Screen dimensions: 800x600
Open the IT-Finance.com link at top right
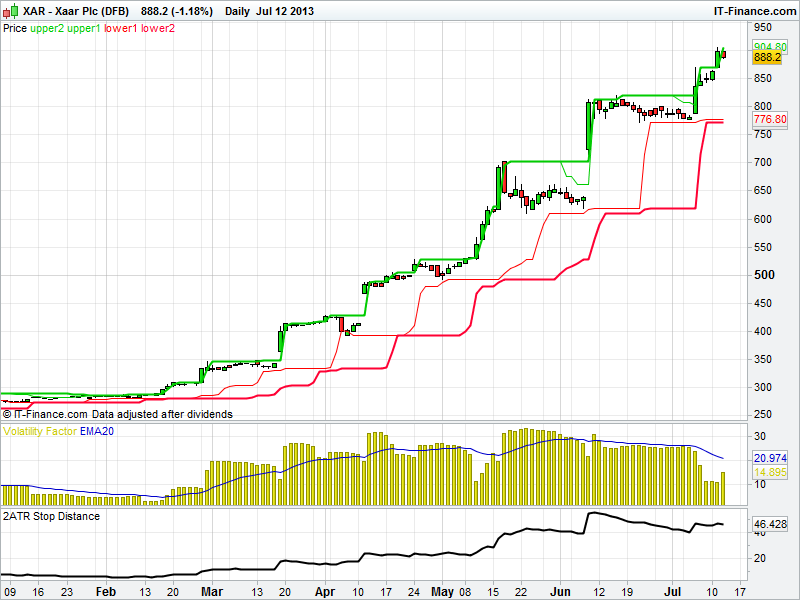755,11
